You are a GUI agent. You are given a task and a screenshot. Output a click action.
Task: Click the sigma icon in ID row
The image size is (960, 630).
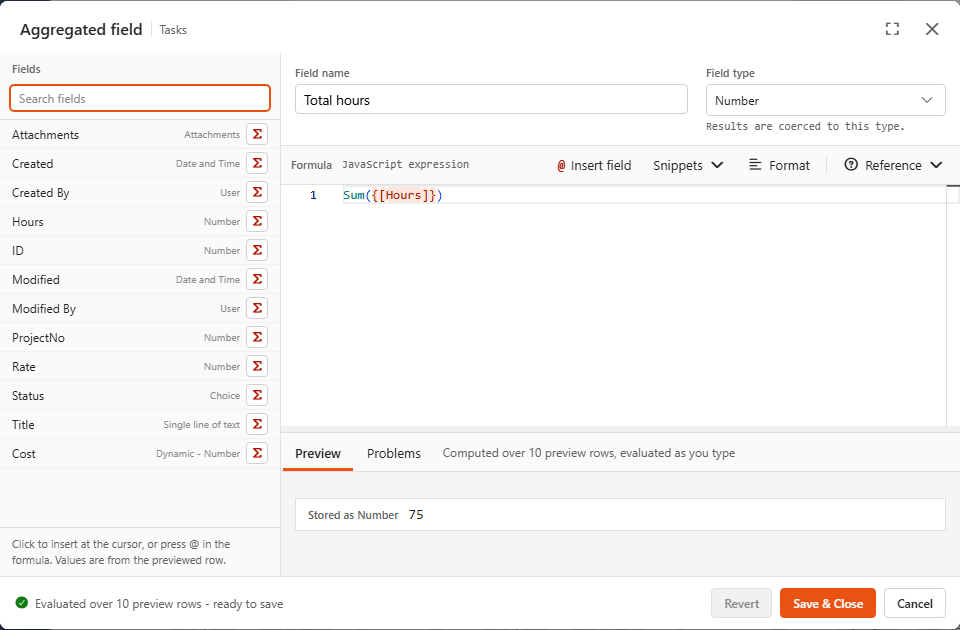point(257,250)
